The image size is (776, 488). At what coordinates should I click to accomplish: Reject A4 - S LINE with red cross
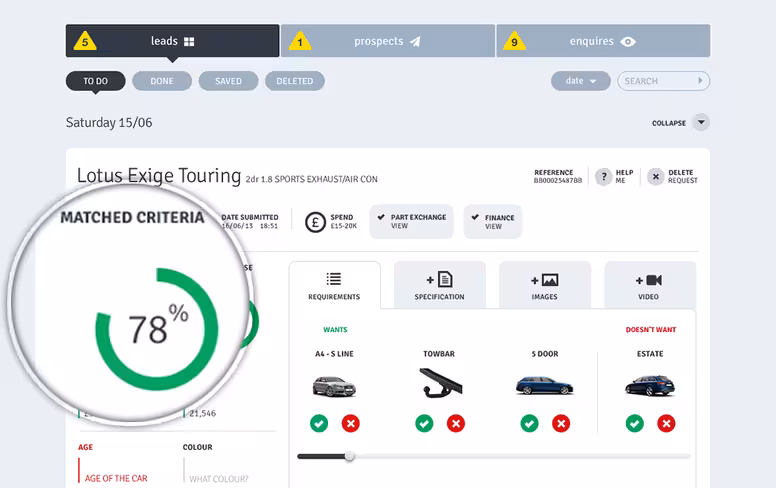click(x=350, y=424)
